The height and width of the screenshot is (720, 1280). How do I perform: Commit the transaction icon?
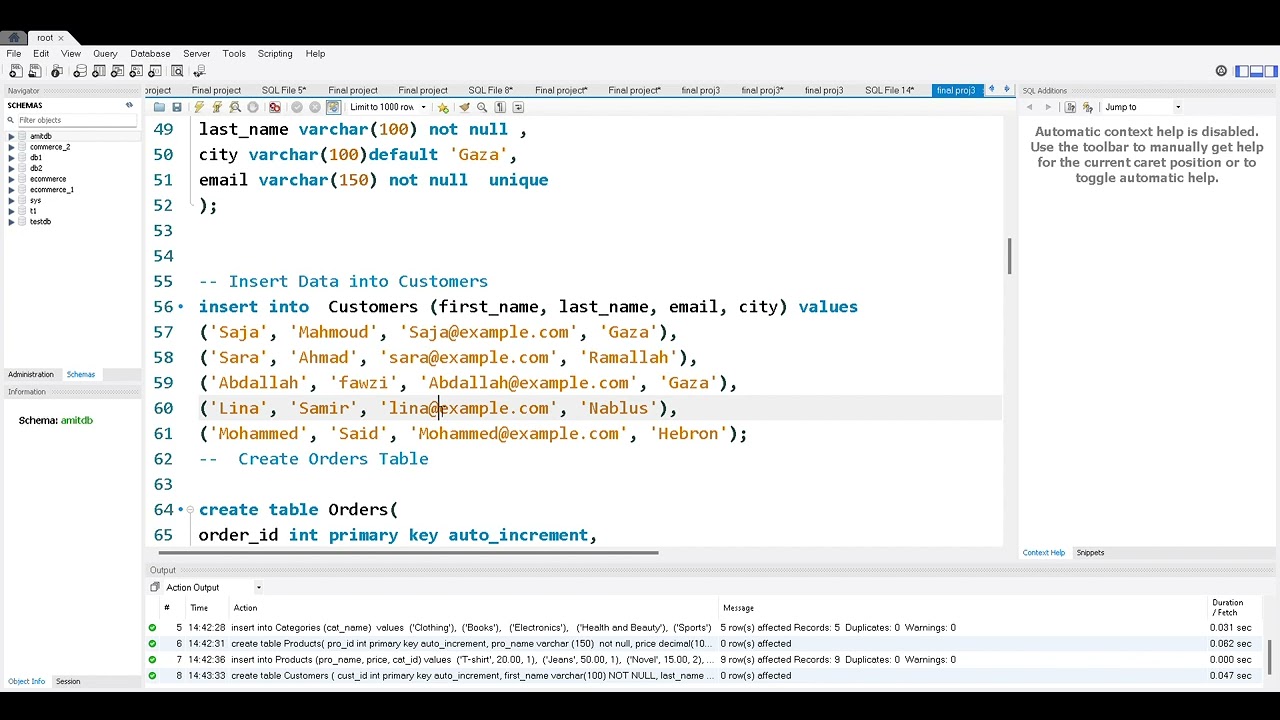pyautogui.click(x=297, y=107)
